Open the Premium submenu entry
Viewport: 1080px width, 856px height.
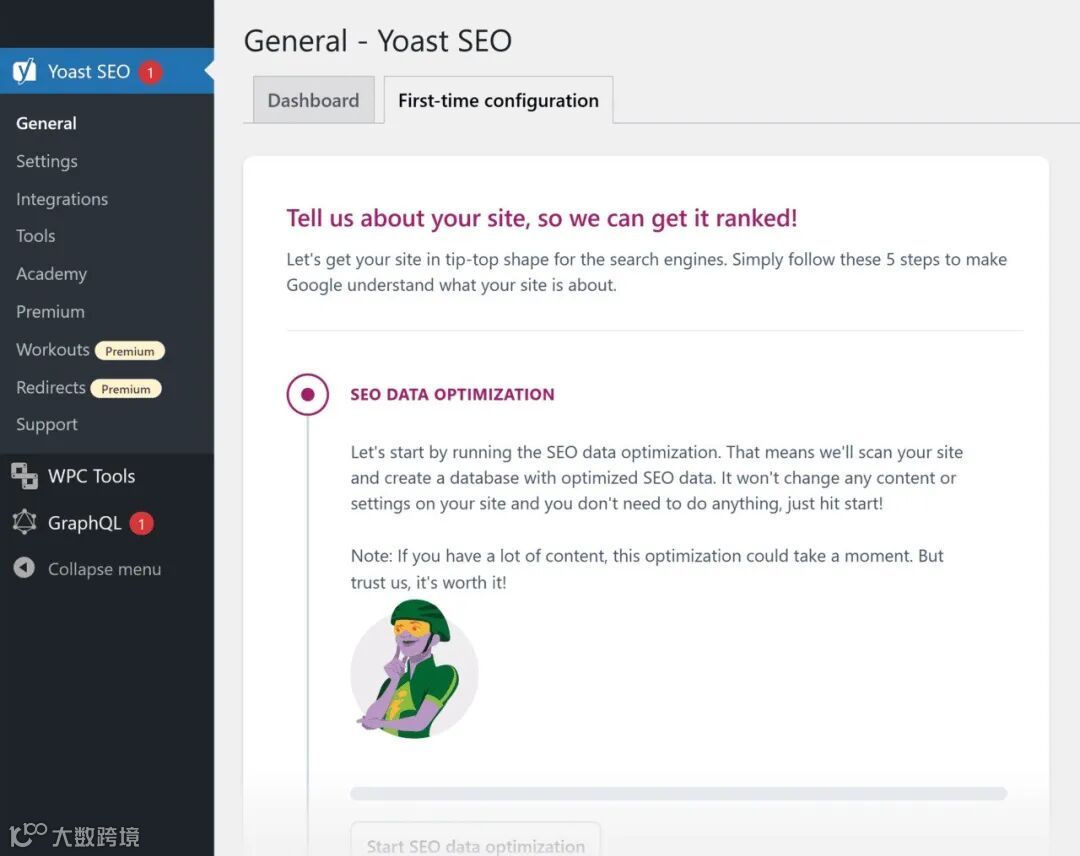(x=50, y=312)
